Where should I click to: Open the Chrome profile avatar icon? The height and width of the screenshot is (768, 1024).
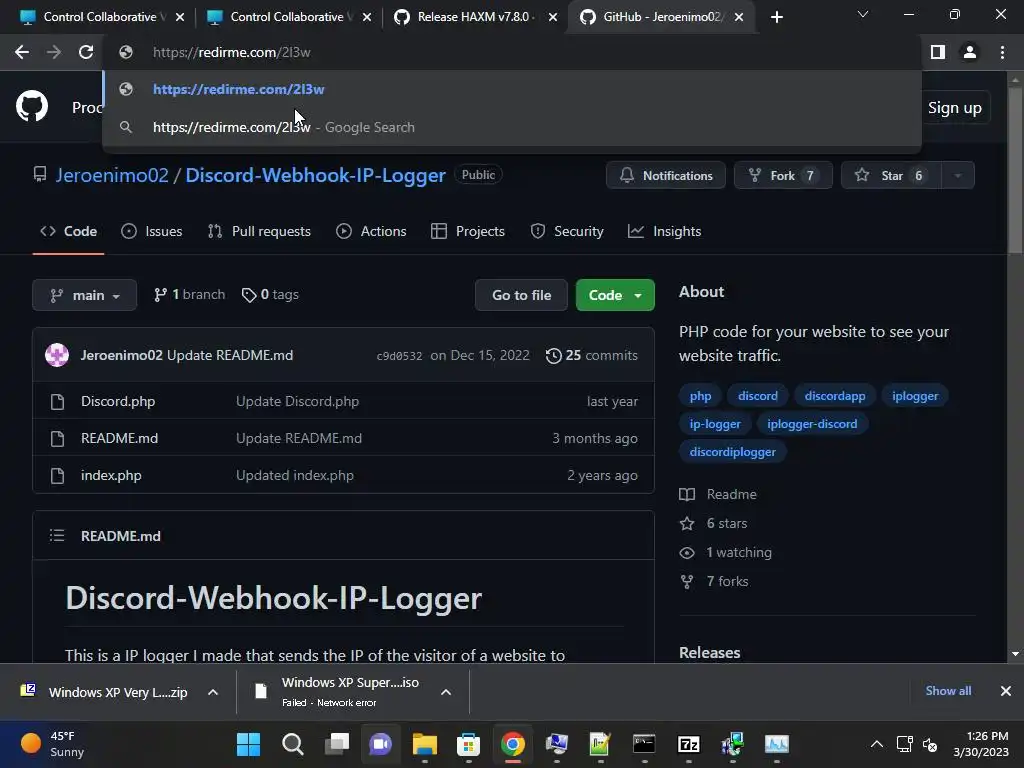pyautogui.click(x=970, y=52)
